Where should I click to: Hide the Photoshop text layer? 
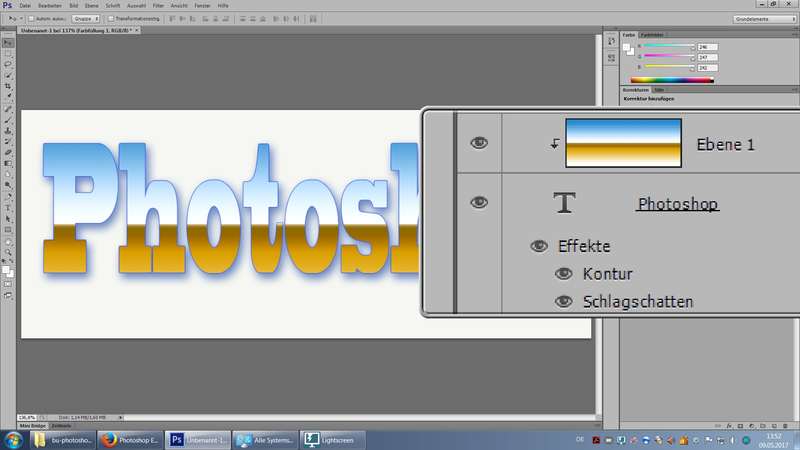click(479, 203)
